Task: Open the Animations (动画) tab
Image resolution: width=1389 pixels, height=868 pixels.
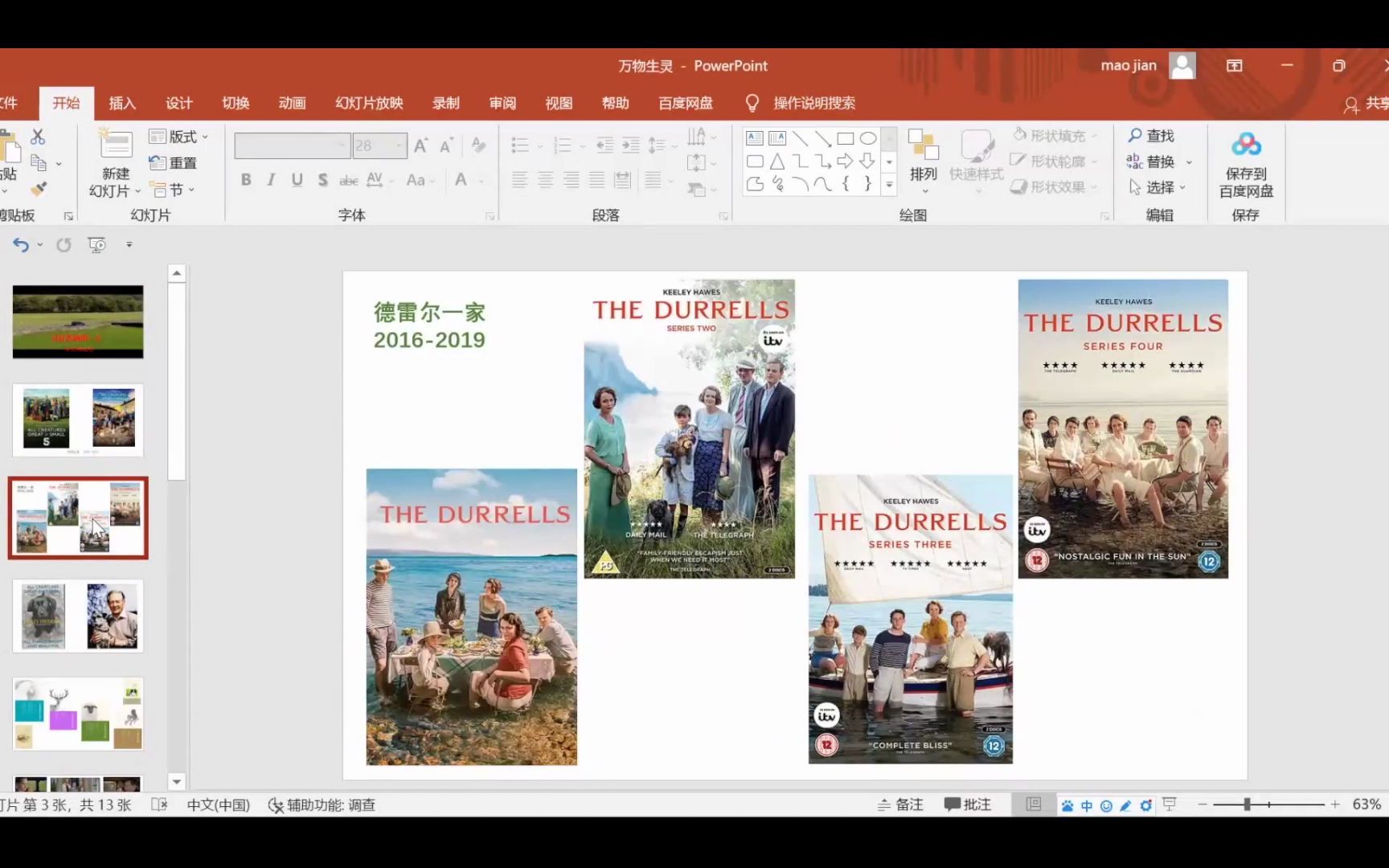Action: click(x=293, y=103)
